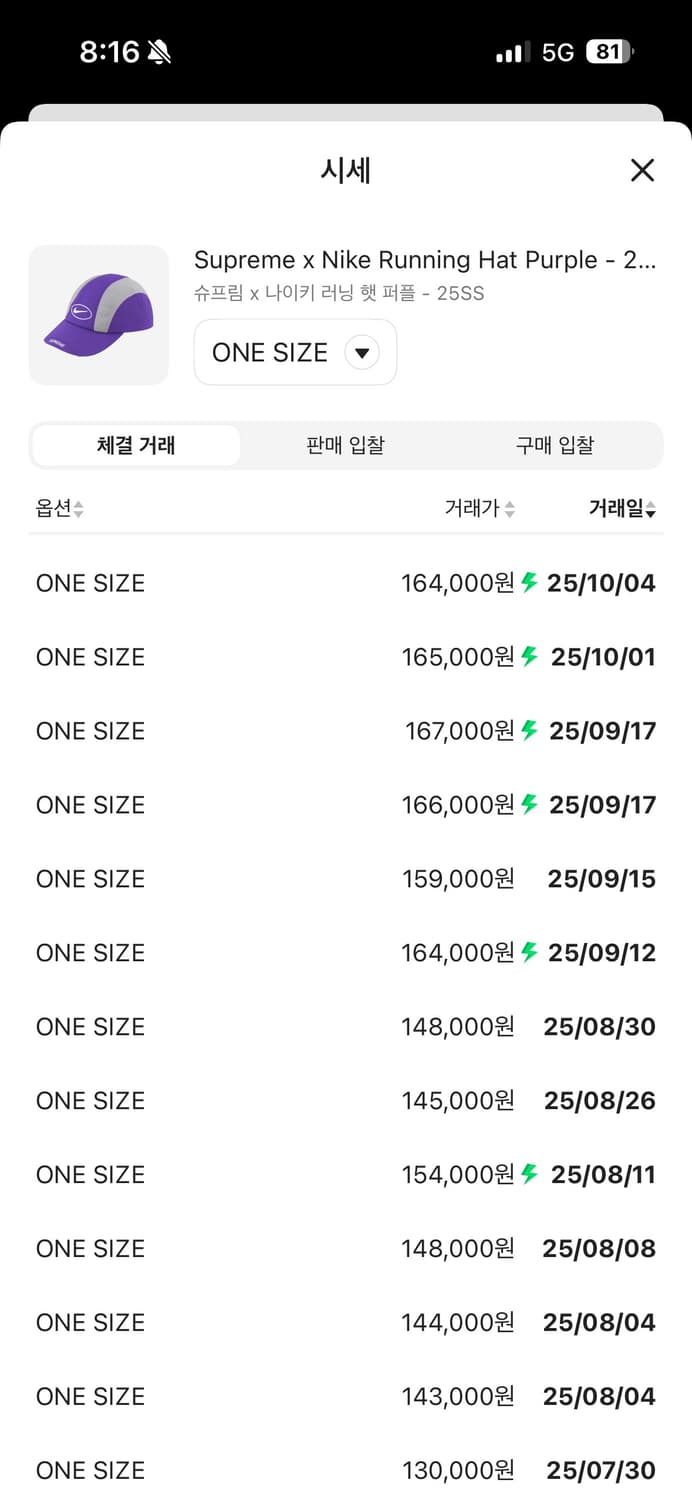The width and height of the screenshot is (692, 1500).
Task: Tap the muted bell status icon
Action: coord(158,52)
